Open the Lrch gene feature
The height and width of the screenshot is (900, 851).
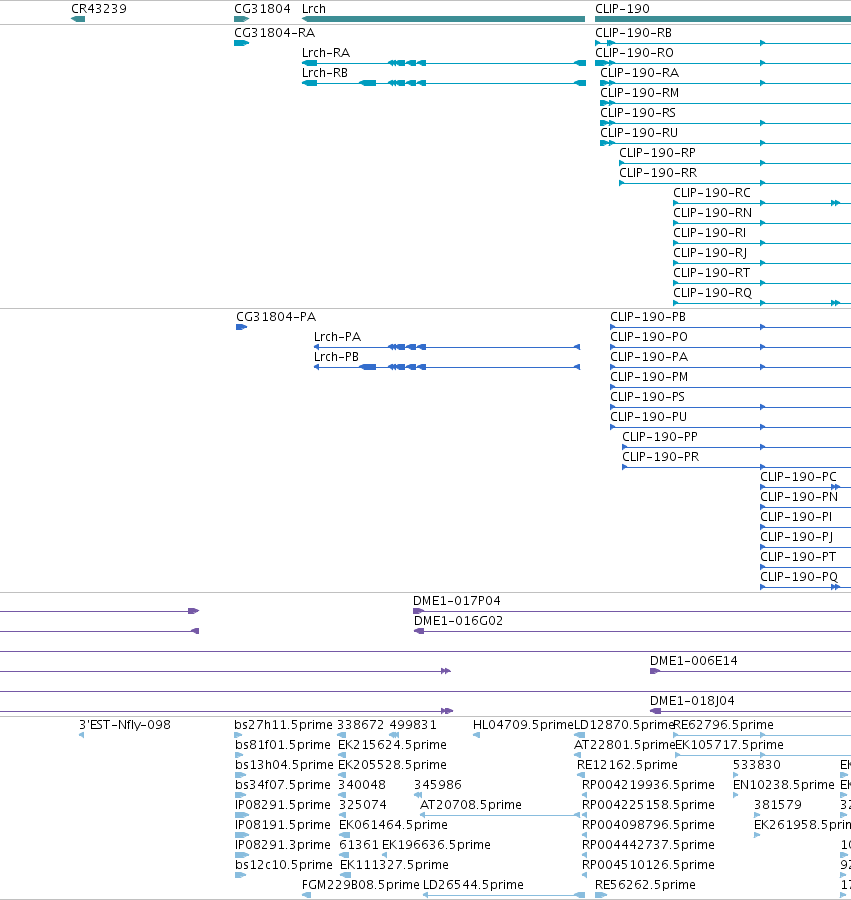(x=443, y=19)
